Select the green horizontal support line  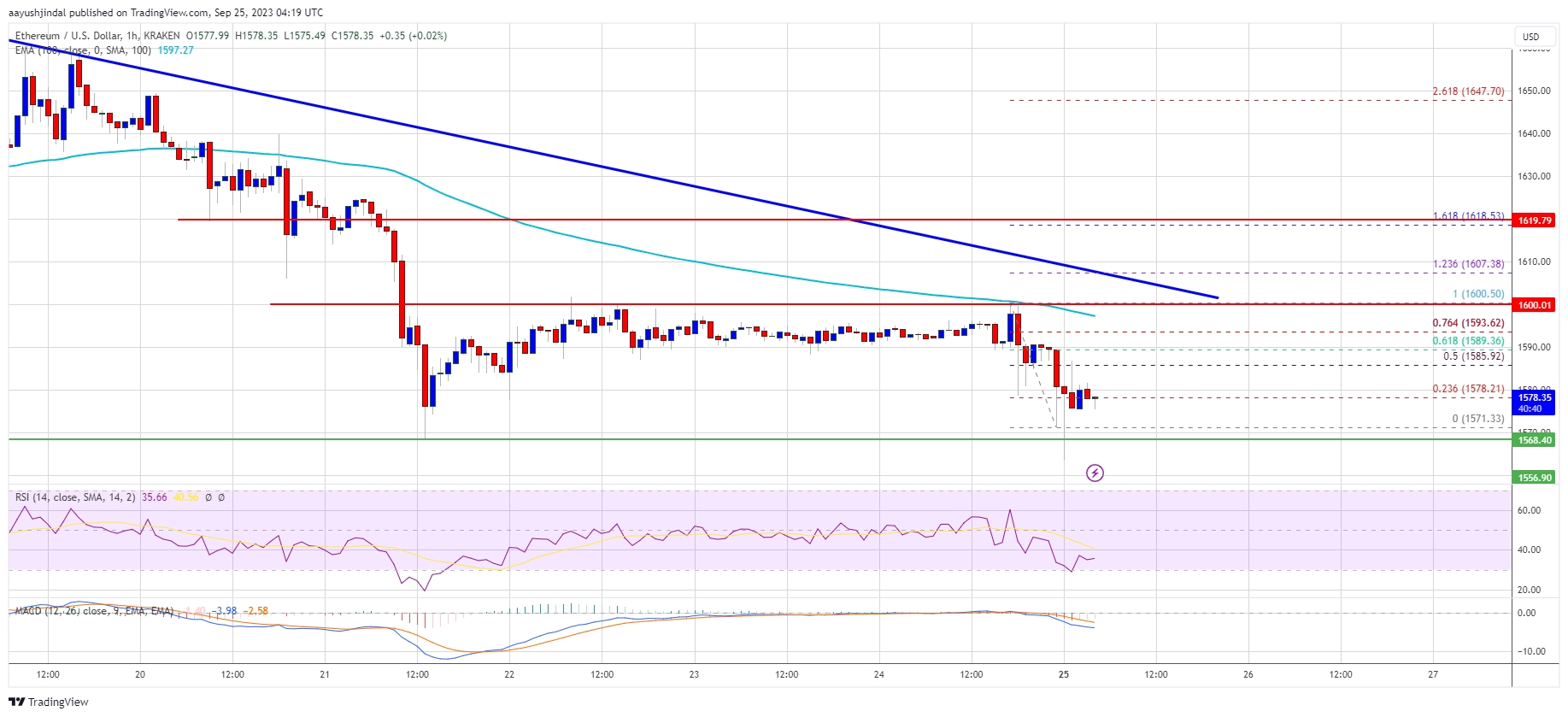(x=759, y=439)
